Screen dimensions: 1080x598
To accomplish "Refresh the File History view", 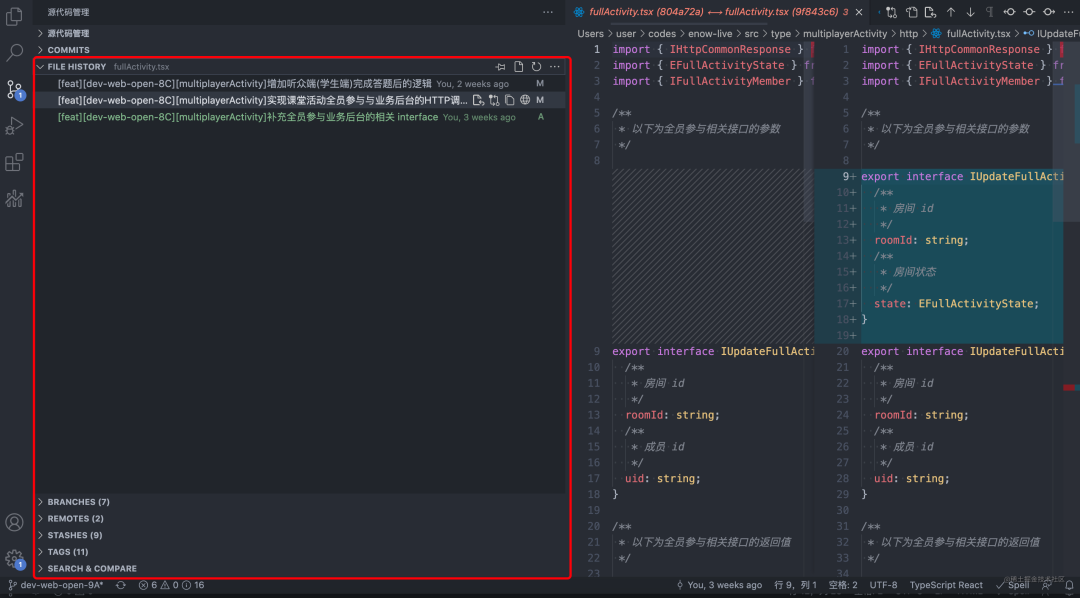I will click(537, 67).
